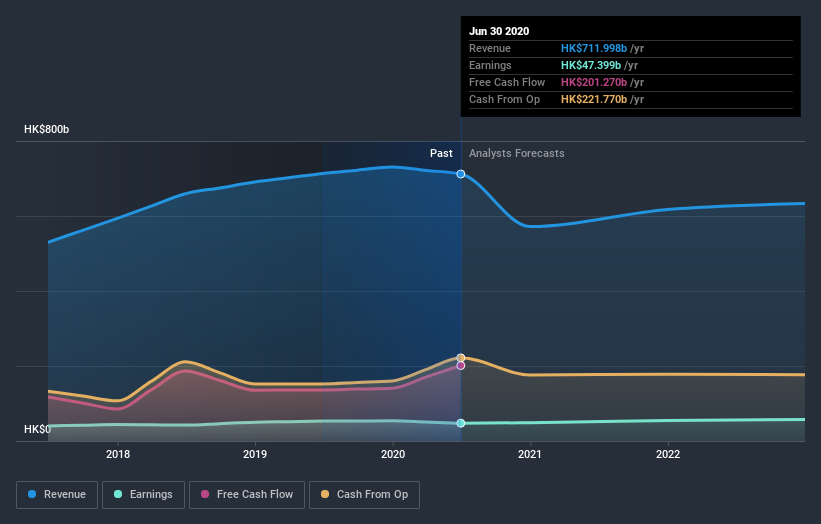Select the Cash From Op marker at Jun 2020
Image resolution: width=821 pixels, height=524 pixels.
(x=461, y=358)
